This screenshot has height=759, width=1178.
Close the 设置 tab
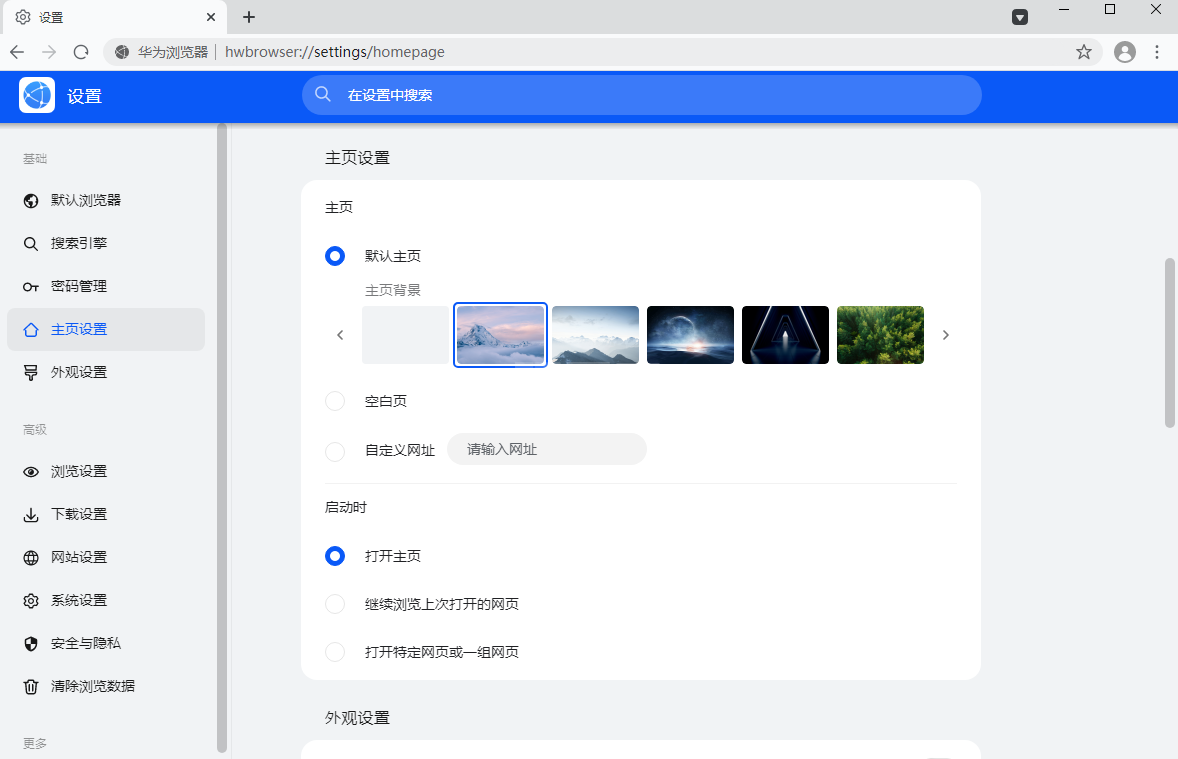pyautogui.click(x=211, y=17)
